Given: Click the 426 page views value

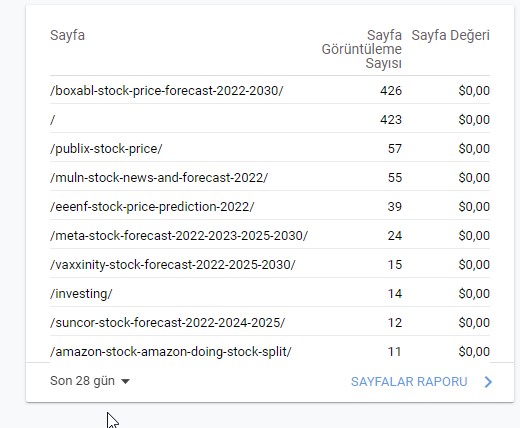Looking at the screenshot, I should tap(391, 90).
